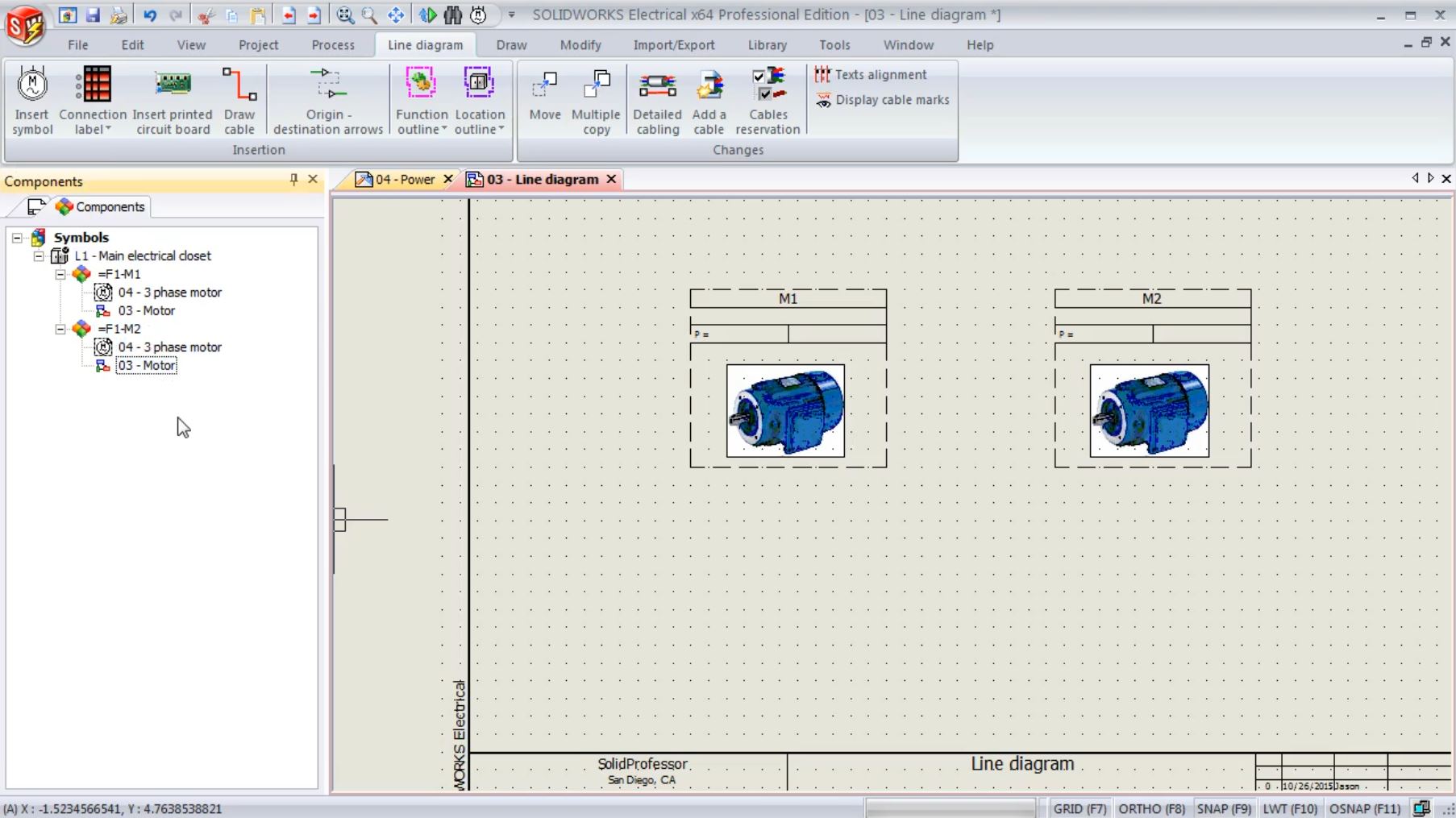Close the Components panel
Viewport: 1456px width, 818px height.
[313, 180]
